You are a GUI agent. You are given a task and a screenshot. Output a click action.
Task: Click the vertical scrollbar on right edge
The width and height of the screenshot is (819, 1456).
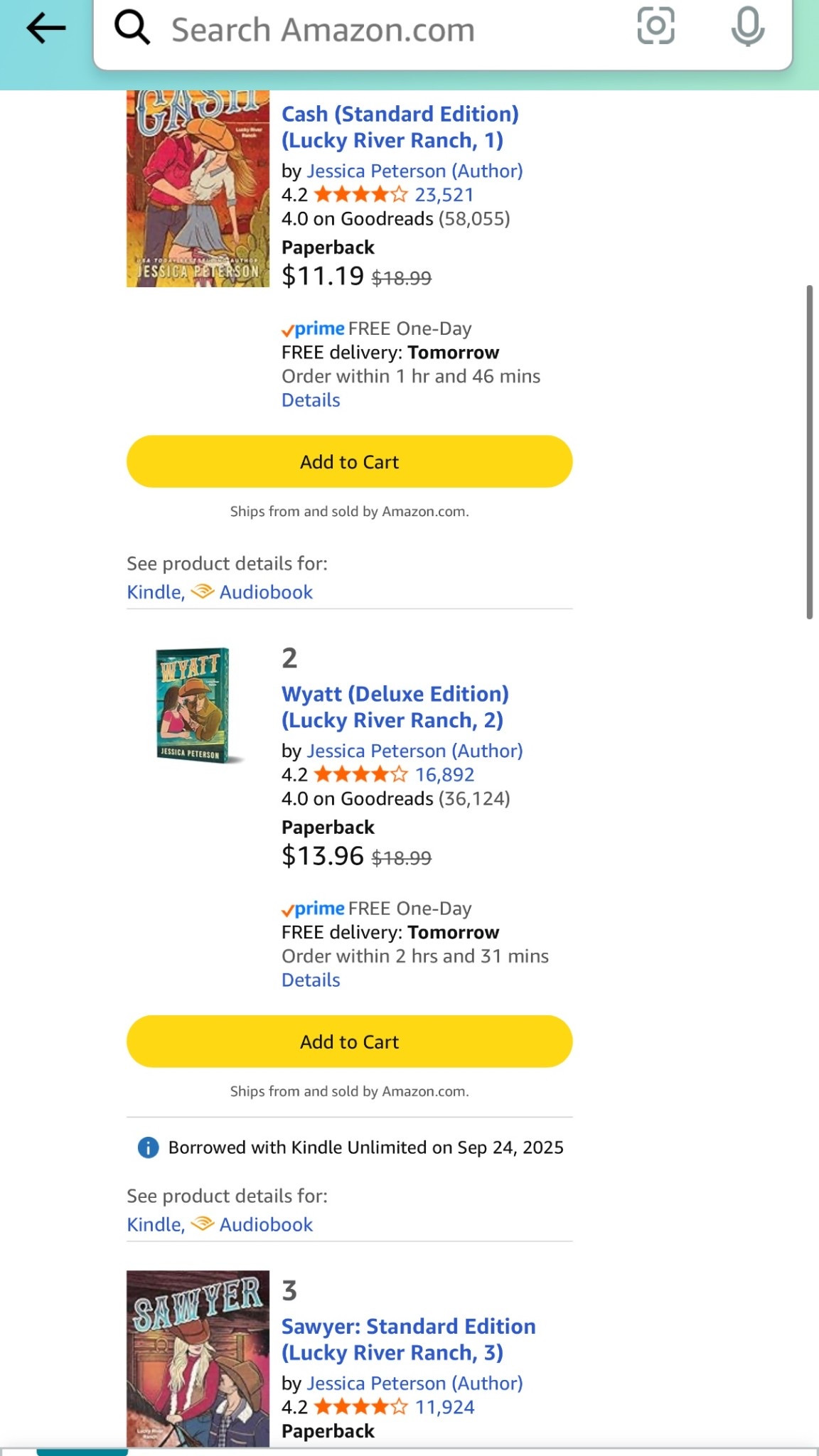809,452
